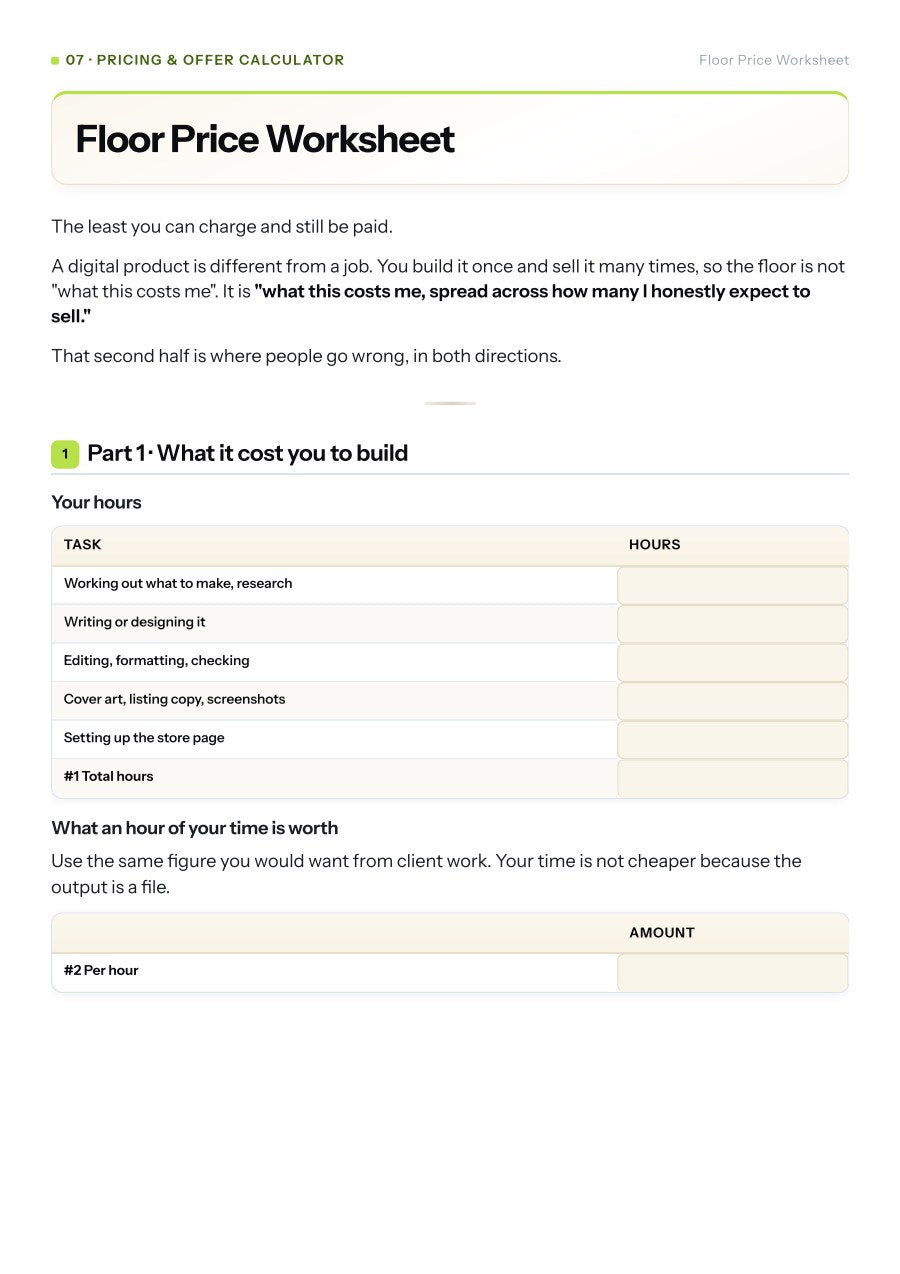Click the What an hour of your time is worth heading

pyautogui.click(x=195, y=828)
